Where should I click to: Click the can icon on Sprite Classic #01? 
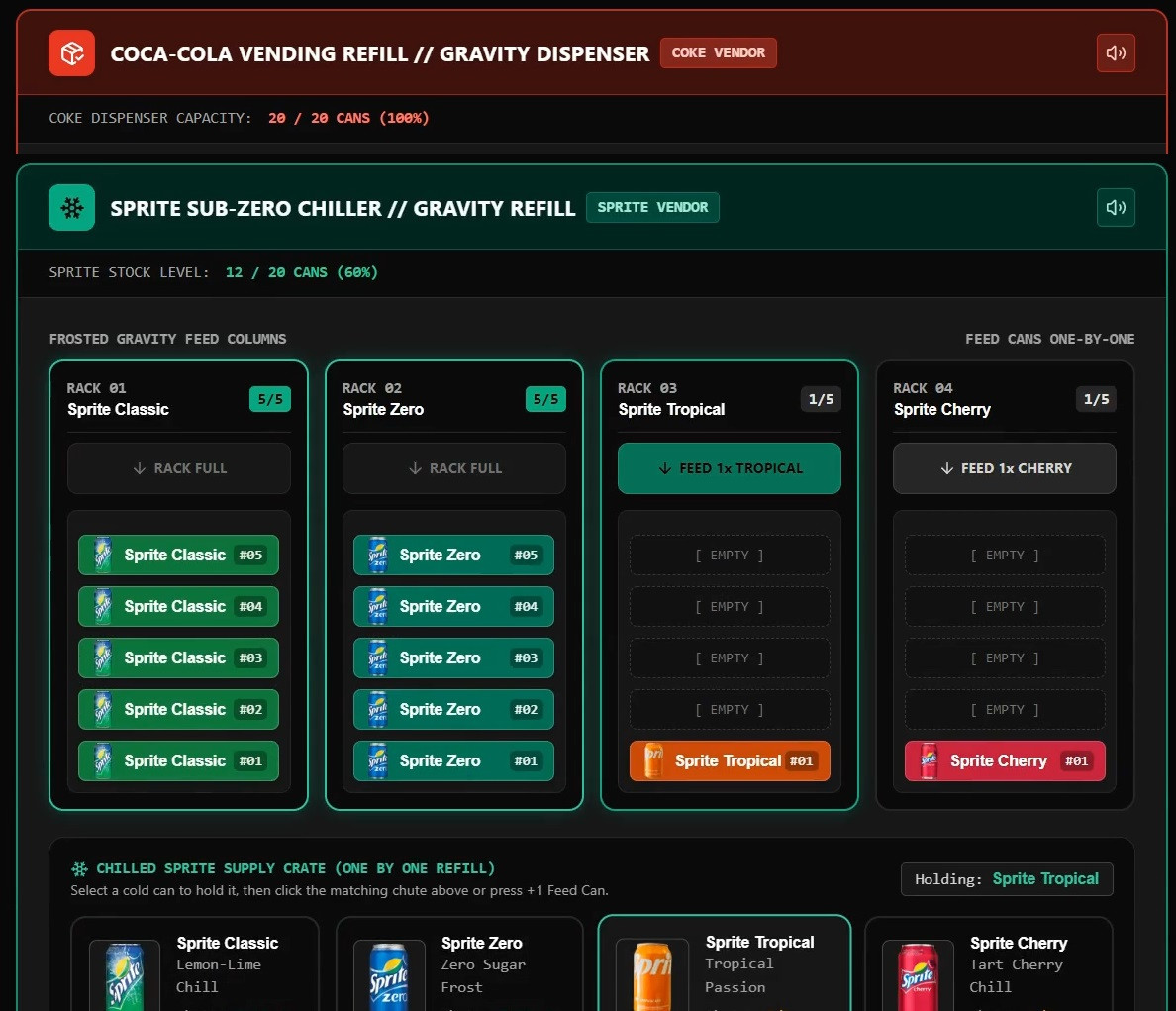103,760
